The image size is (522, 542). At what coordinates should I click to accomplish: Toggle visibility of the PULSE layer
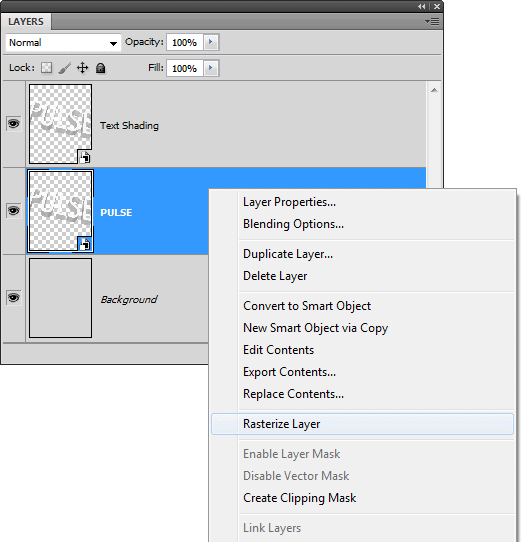pyautogui.click(x=13, y=211)
